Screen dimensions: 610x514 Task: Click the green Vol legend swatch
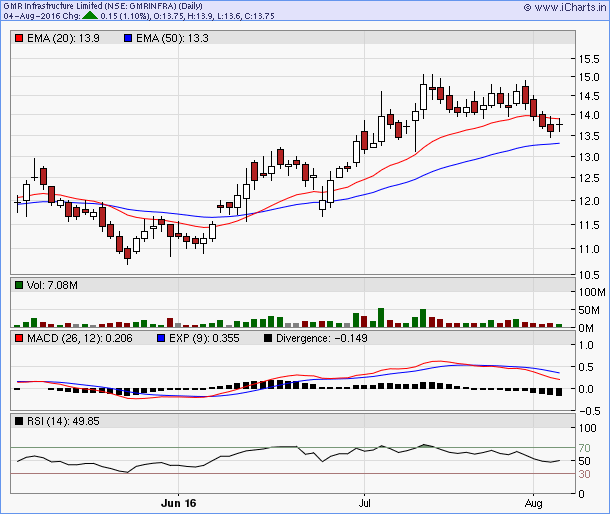tap(19, 285)
